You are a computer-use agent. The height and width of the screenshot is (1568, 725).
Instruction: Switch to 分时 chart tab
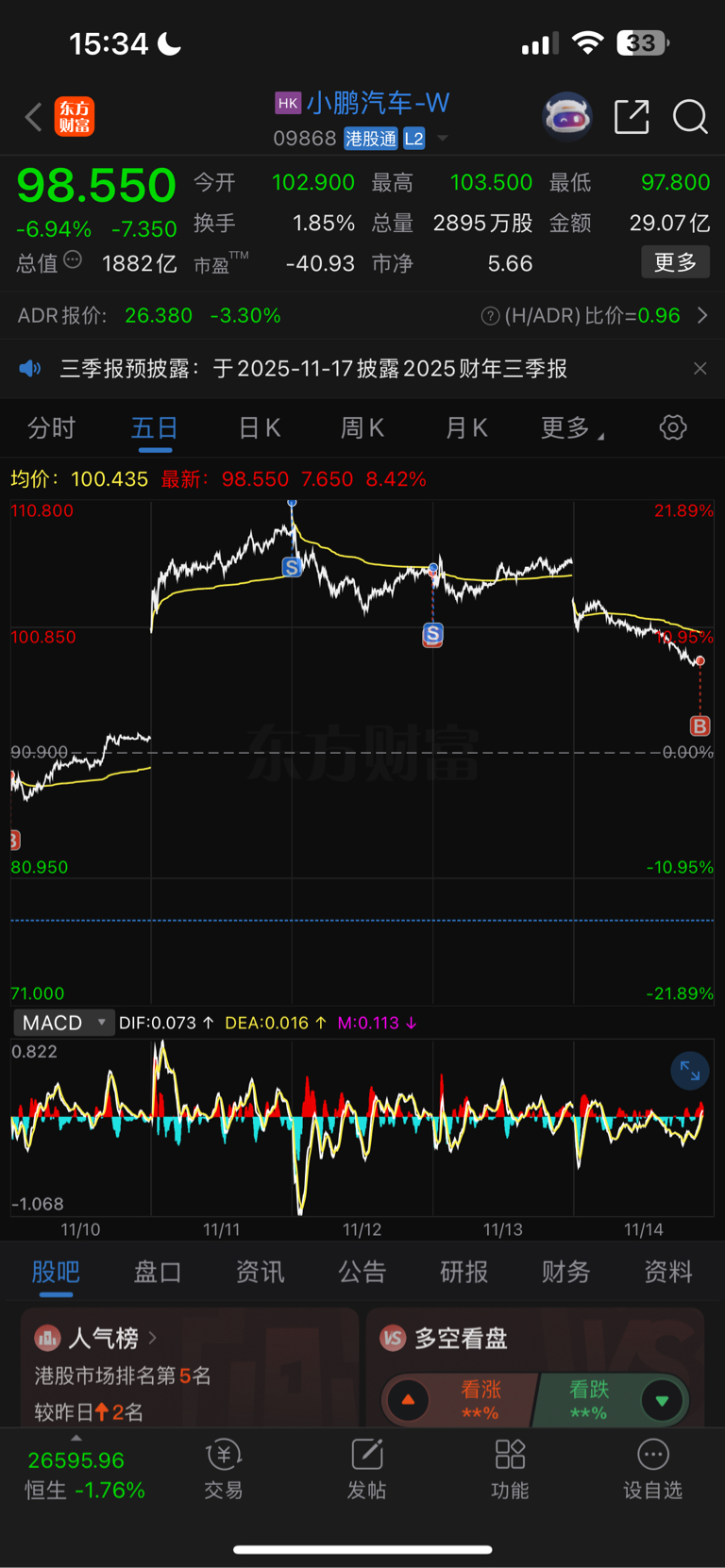click(x=51, y=428)
